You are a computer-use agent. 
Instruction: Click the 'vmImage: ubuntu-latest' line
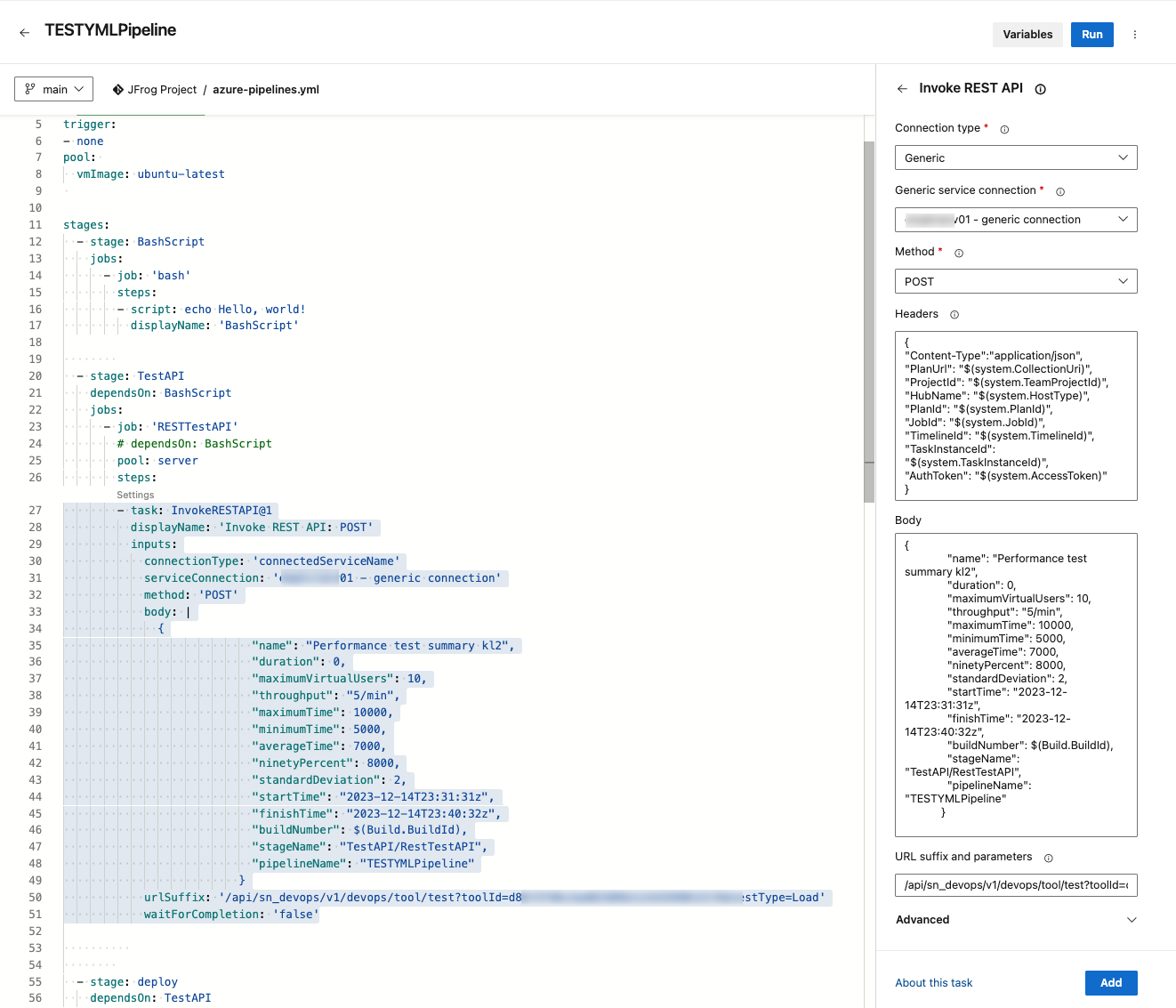(x=150, y=174)
